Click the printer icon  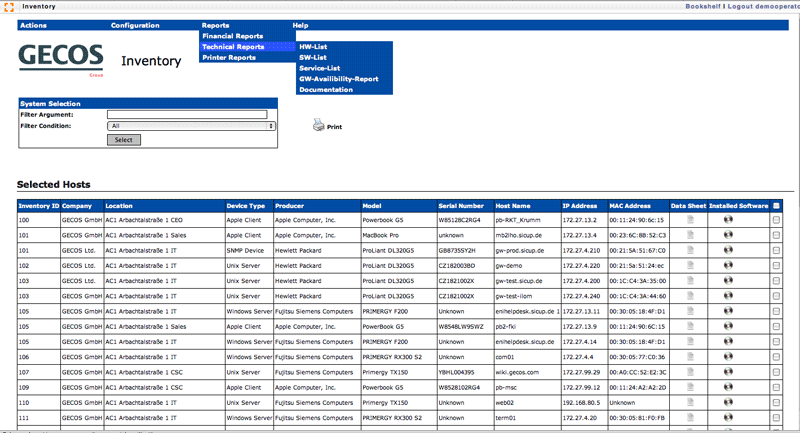point(318,125)
